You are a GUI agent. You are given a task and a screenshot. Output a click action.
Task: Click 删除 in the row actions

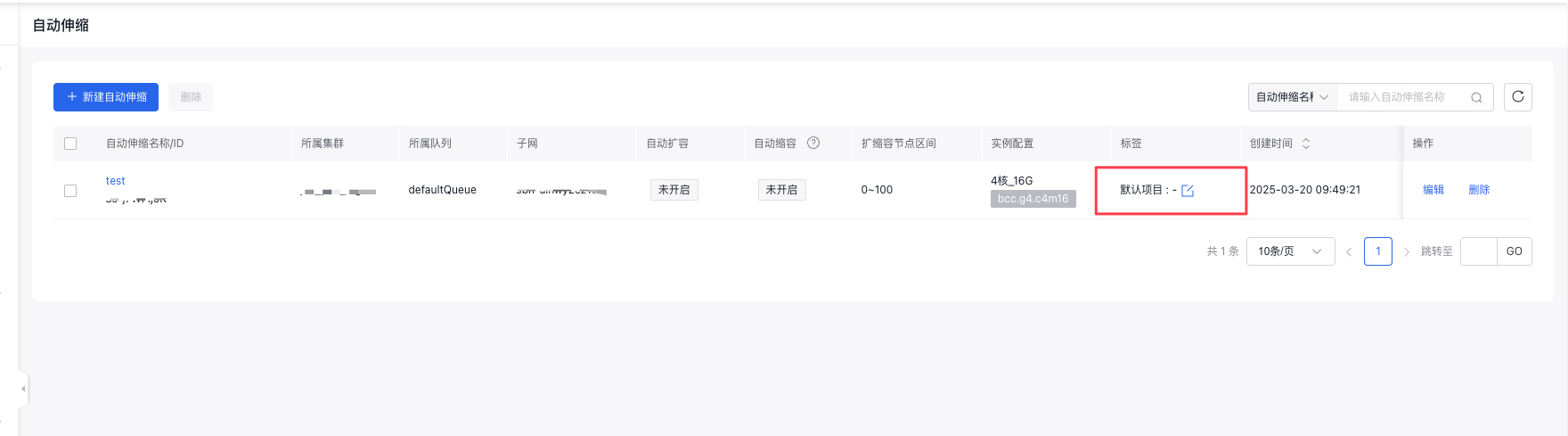1479,190
